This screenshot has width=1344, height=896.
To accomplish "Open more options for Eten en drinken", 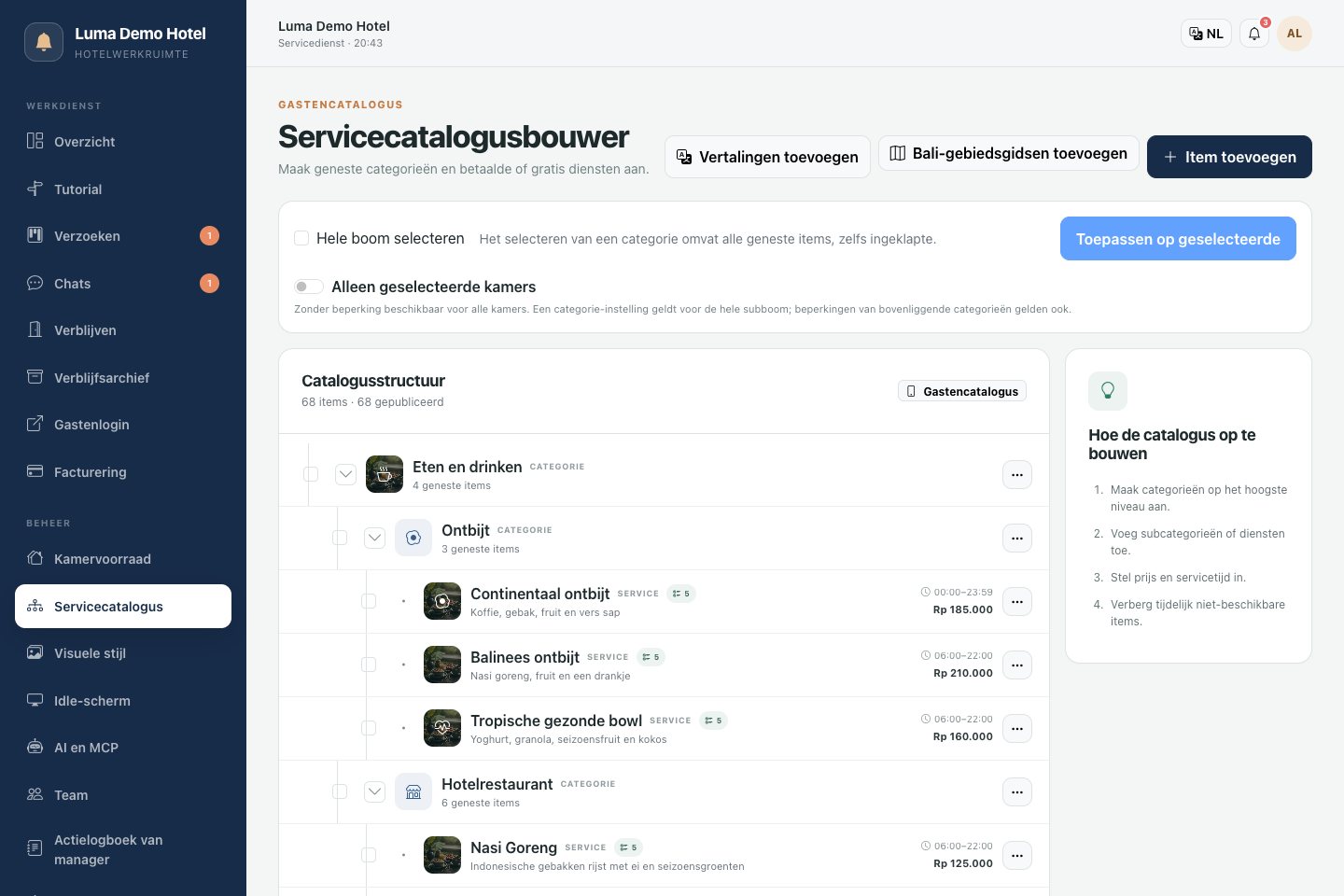I will tap(1017, 475).
